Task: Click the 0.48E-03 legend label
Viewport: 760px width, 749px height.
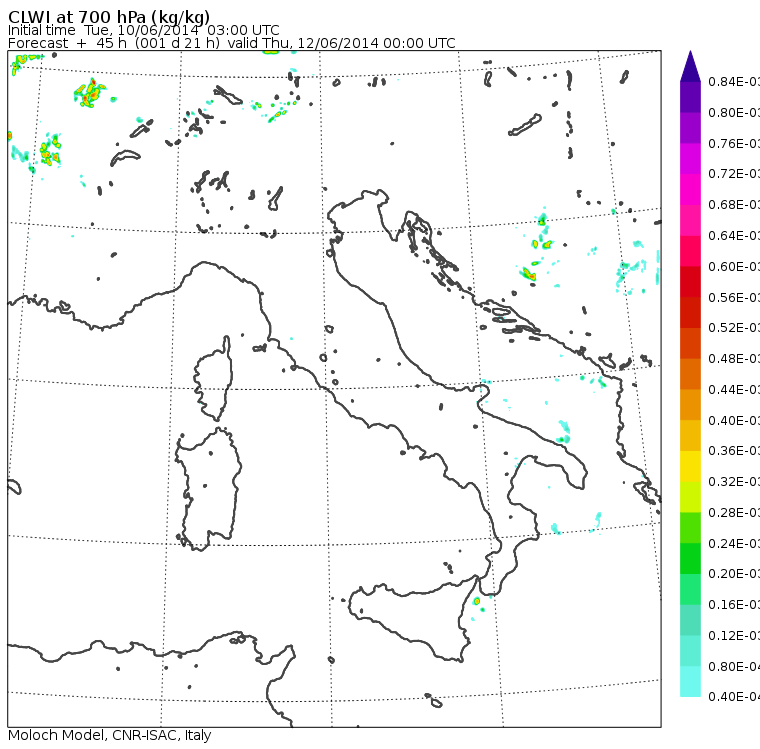Action: pos(734,359)
